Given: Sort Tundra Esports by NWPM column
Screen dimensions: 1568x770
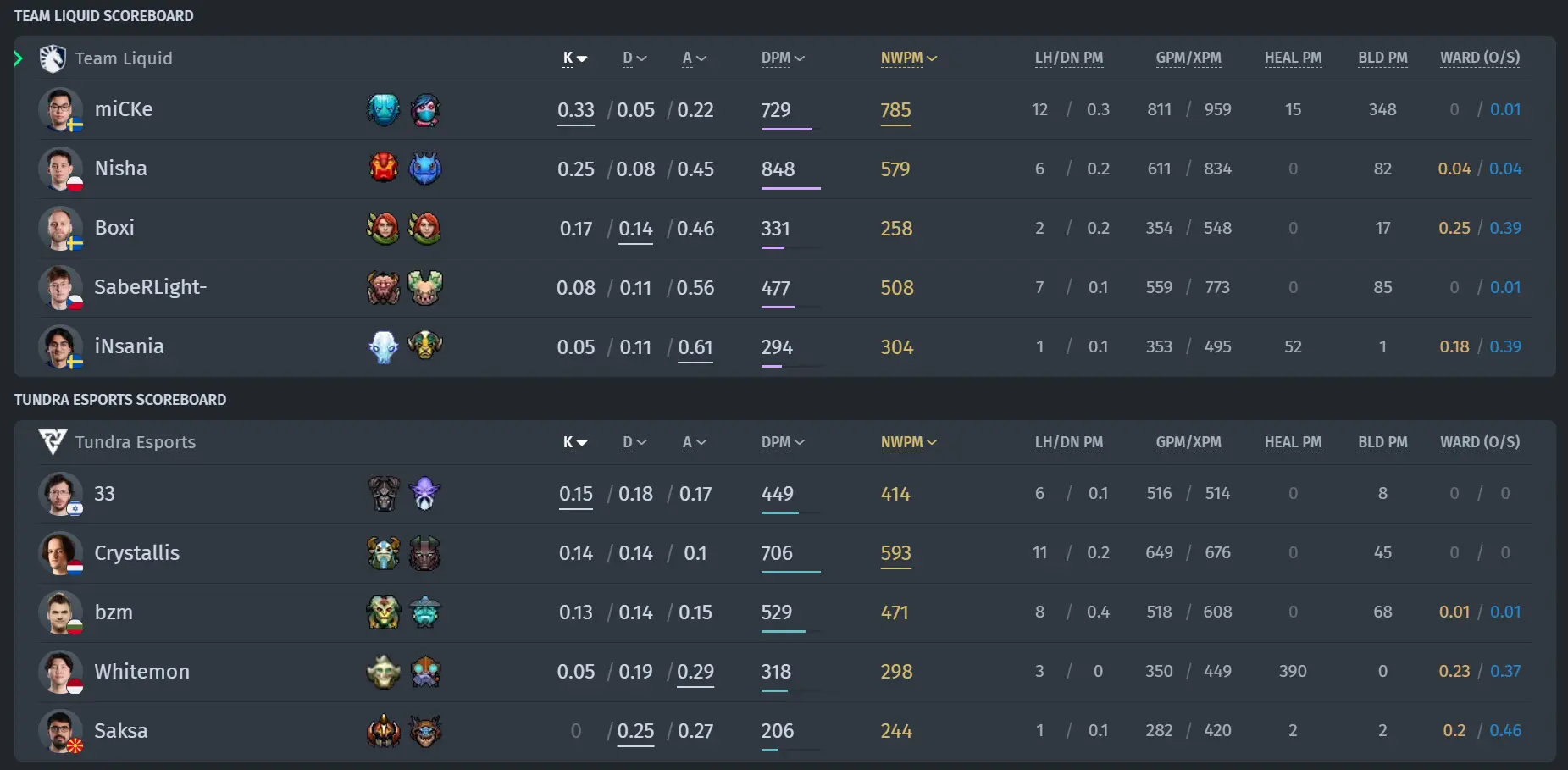Looking at the screenshot, I should pos(909,442).
